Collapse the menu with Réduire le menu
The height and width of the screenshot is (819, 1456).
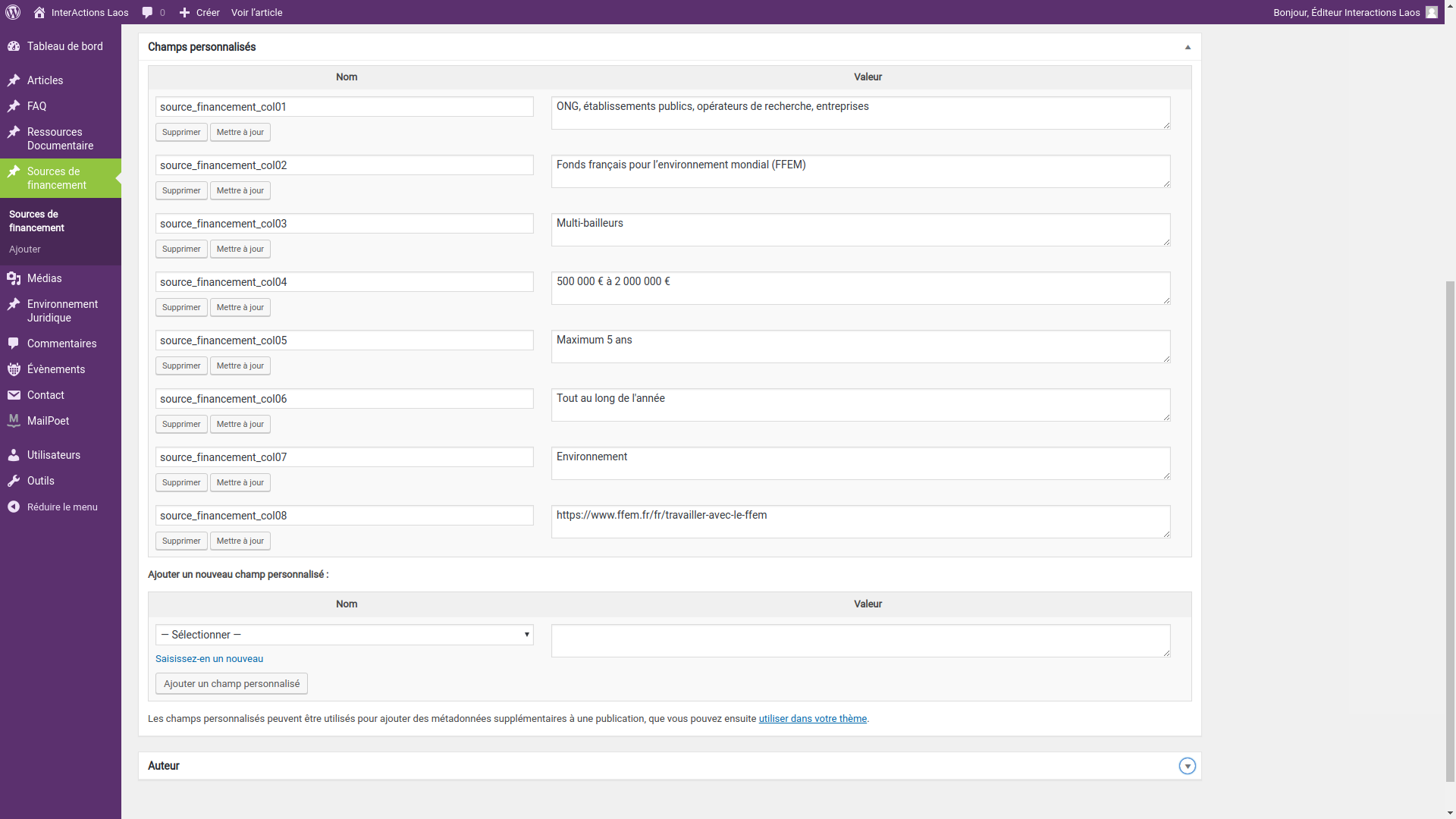[61, 507]
